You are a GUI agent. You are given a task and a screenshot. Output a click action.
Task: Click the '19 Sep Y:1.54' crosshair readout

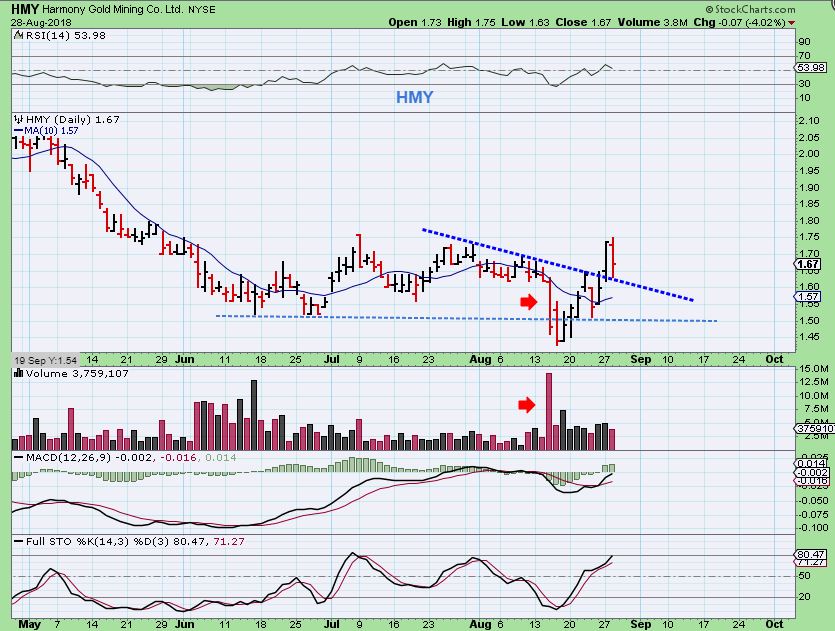point(45,360)
